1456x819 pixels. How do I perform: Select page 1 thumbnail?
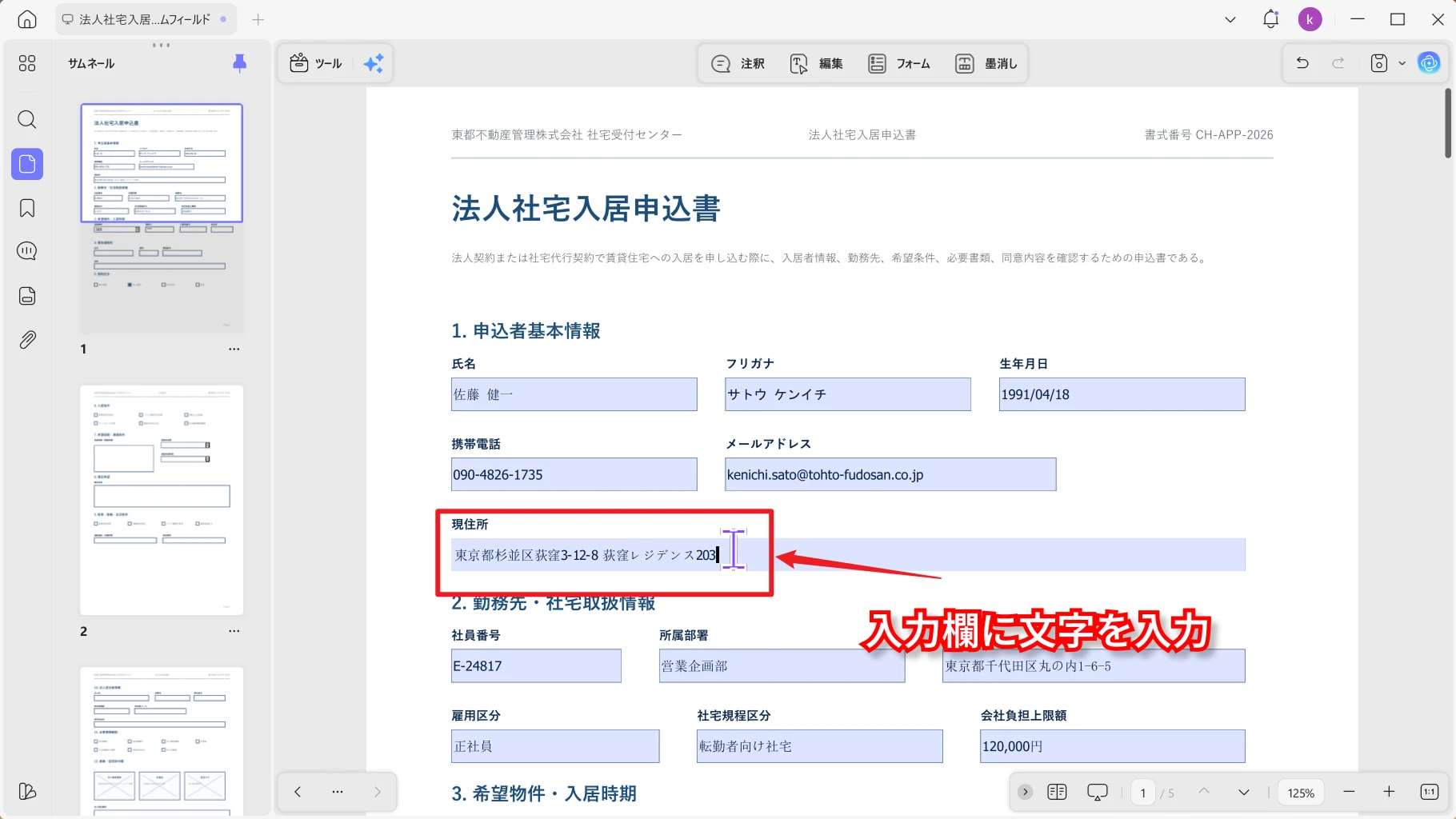click(x=162, y=218)
